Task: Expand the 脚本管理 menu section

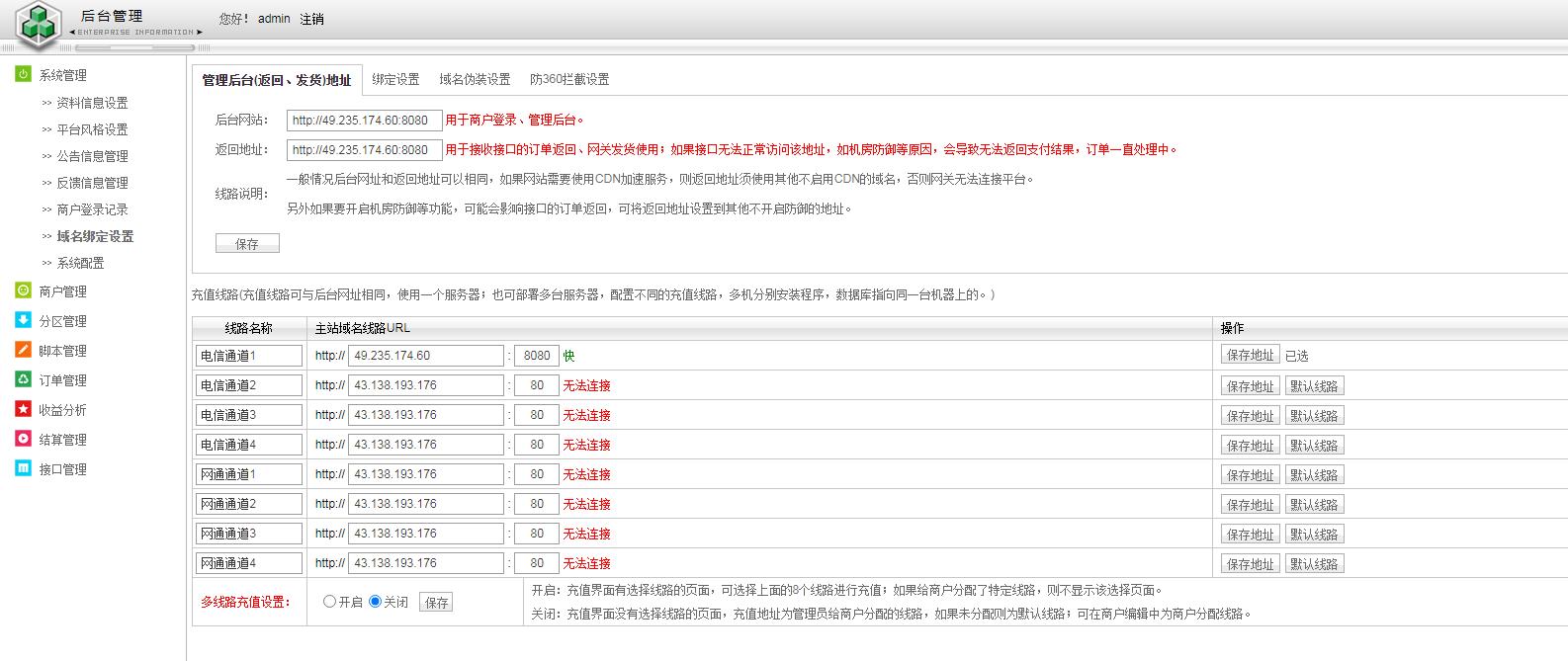Action: point(62,351)
